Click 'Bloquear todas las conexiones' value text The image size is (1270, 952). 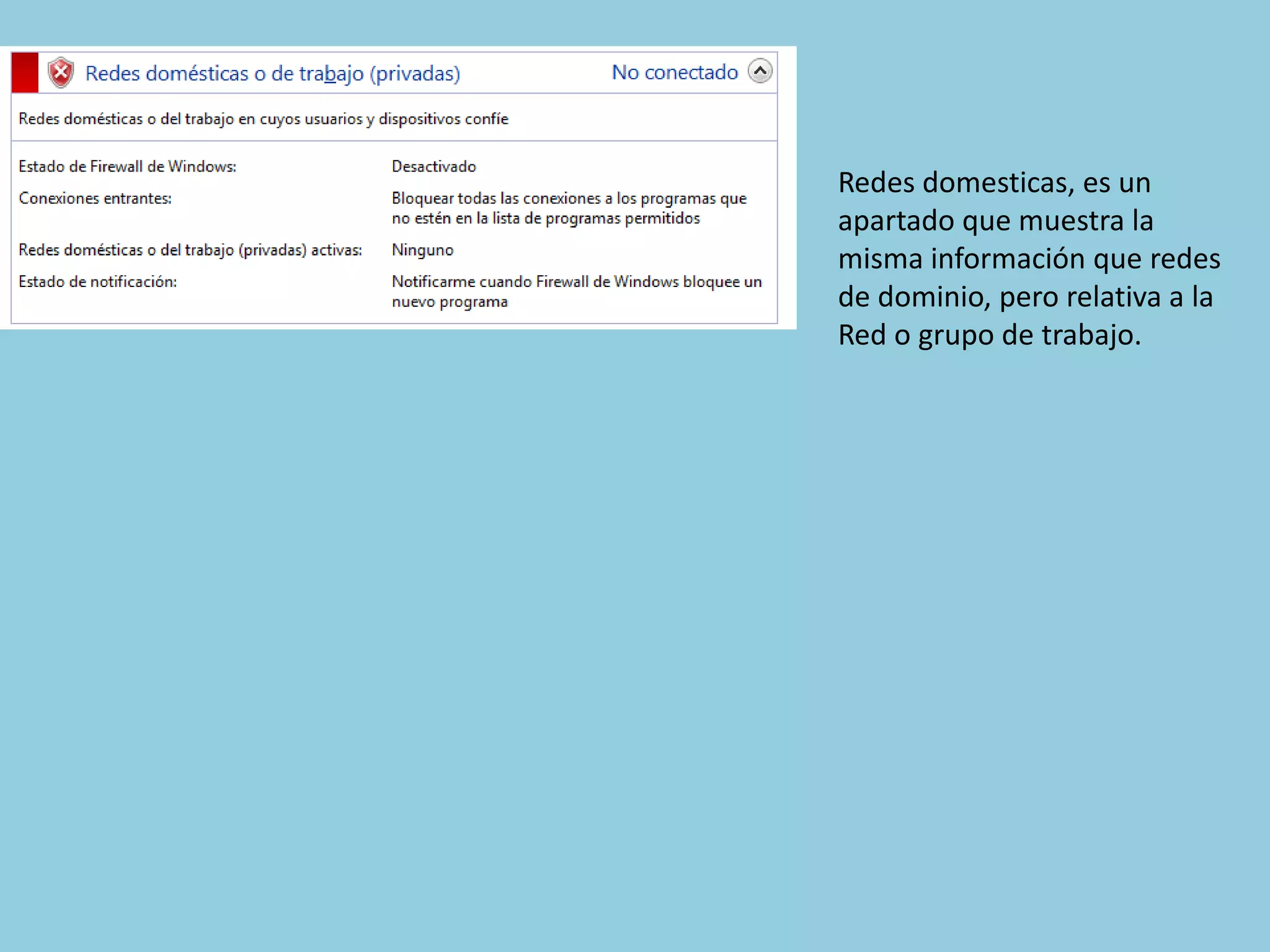pyautogui.click(x=569, y=208)
